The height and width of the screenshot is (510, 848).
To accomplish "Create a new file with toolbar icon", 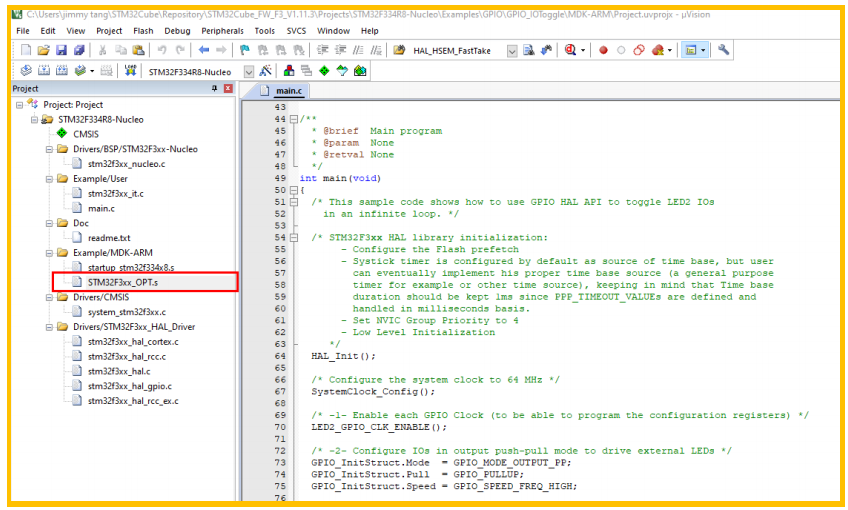I will pos(25,50).
